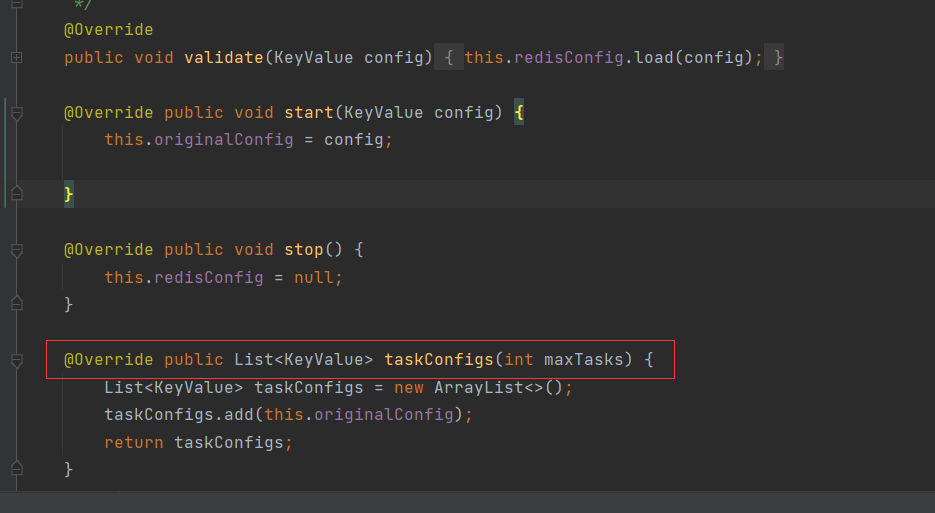
Task: Click the maxTasks parameter
Action: click(x=583, y=360)
